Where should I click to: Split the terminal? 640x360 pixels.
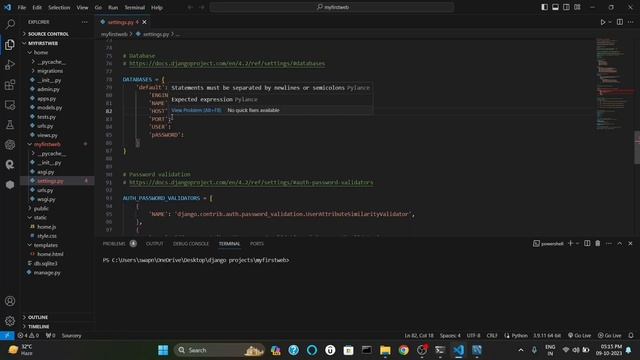tap(587, 243)
